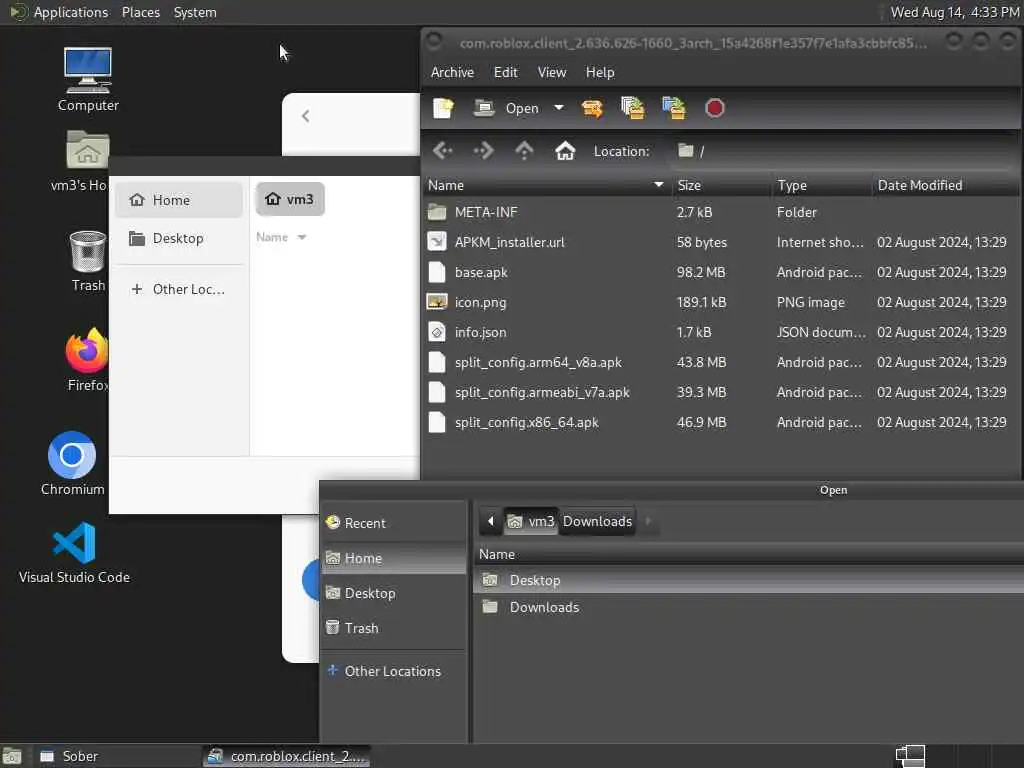Go forward using the archive forward arrow
Screen dimensions: 1024x768
[x=483, y=151]
